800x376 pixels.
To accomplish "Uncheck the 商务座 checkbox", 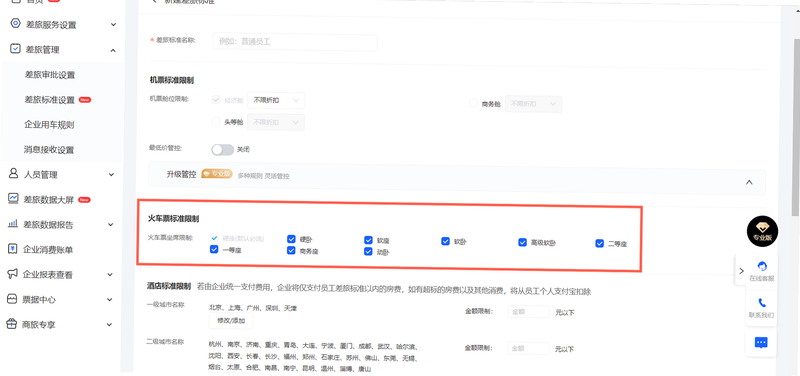I will coord(291,250).
